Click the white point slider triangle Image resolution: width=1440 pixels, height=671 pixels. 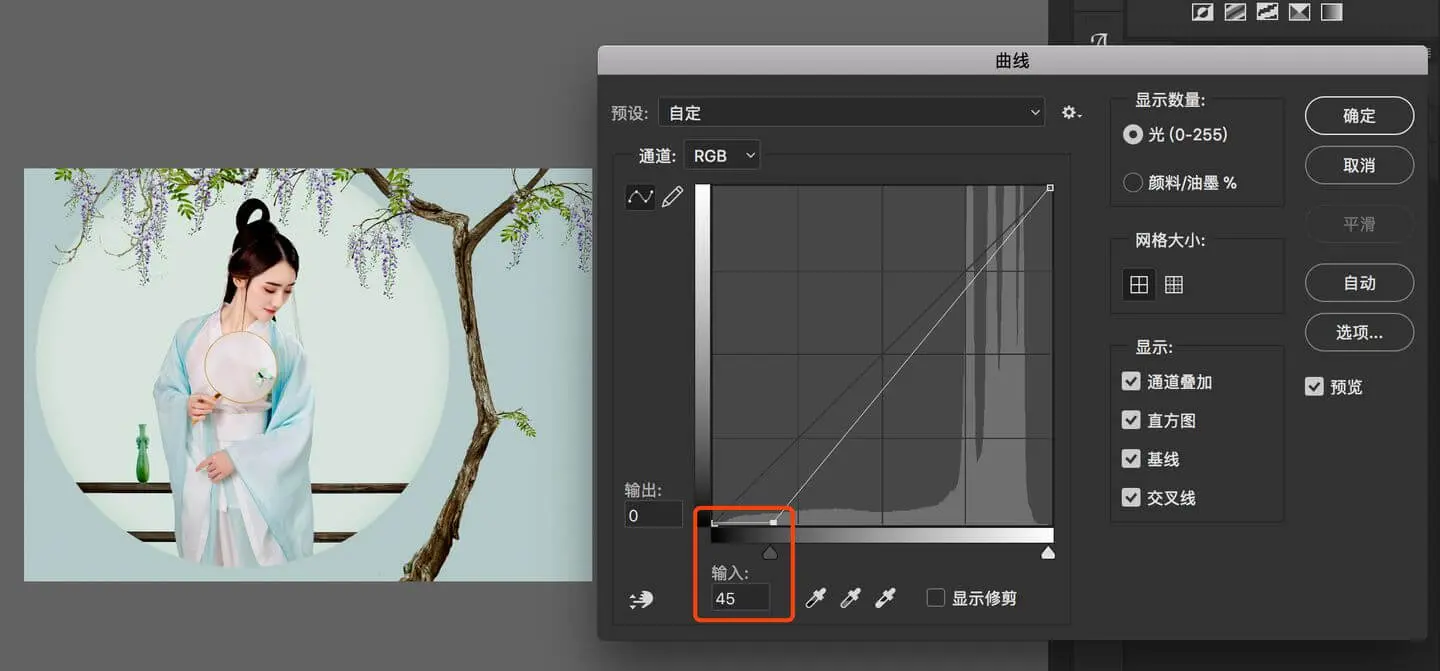[x=1048, y=552]
